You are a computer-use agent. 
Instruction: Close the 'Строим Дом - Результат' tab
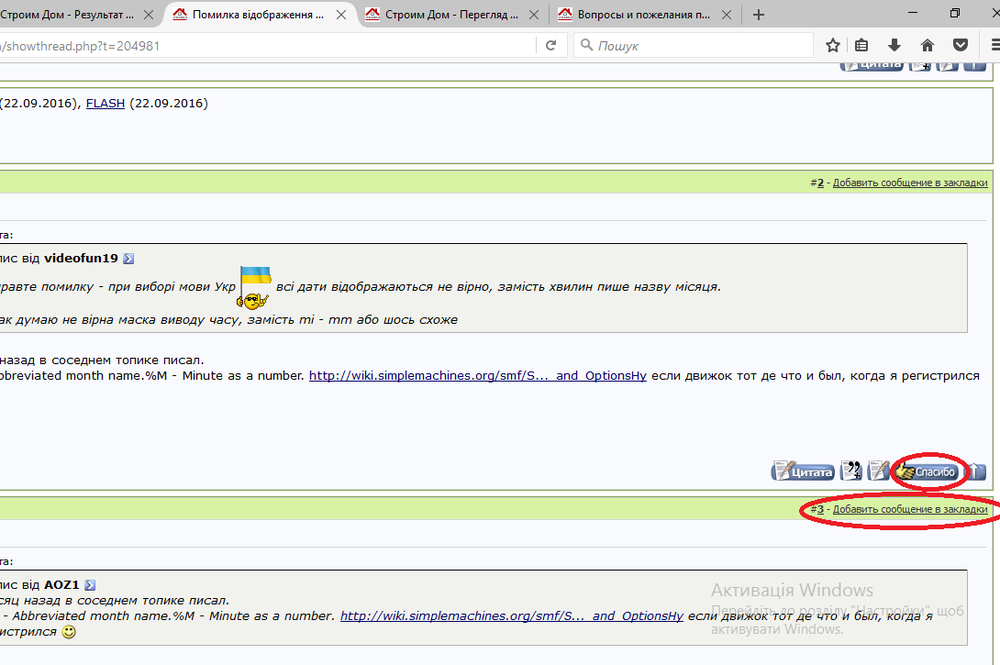click(148, 15)
